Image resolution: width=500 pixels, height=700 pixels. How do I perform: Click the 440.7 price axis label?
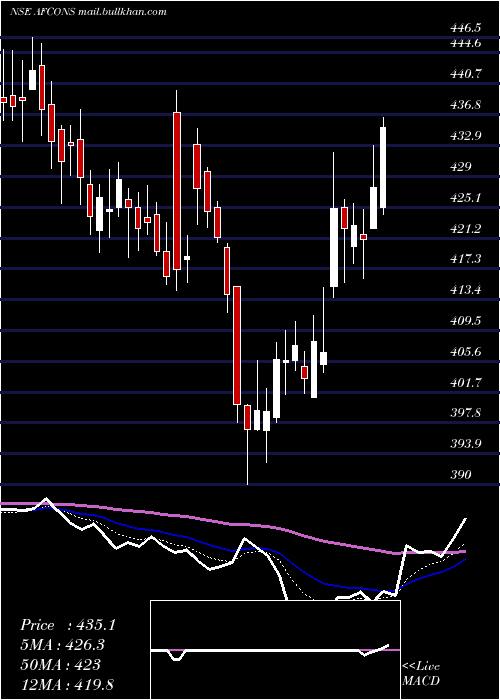(466, 74)
